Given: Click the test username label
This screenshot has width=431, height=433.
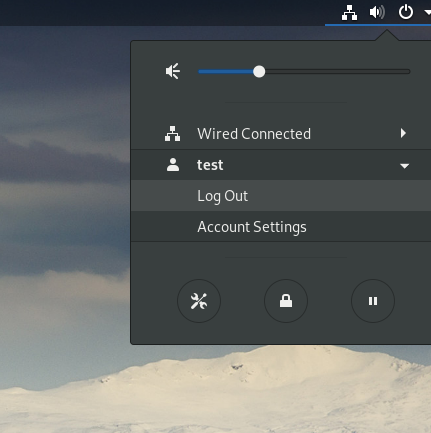Looking at the screenshot, I should (x=210, y=165).
